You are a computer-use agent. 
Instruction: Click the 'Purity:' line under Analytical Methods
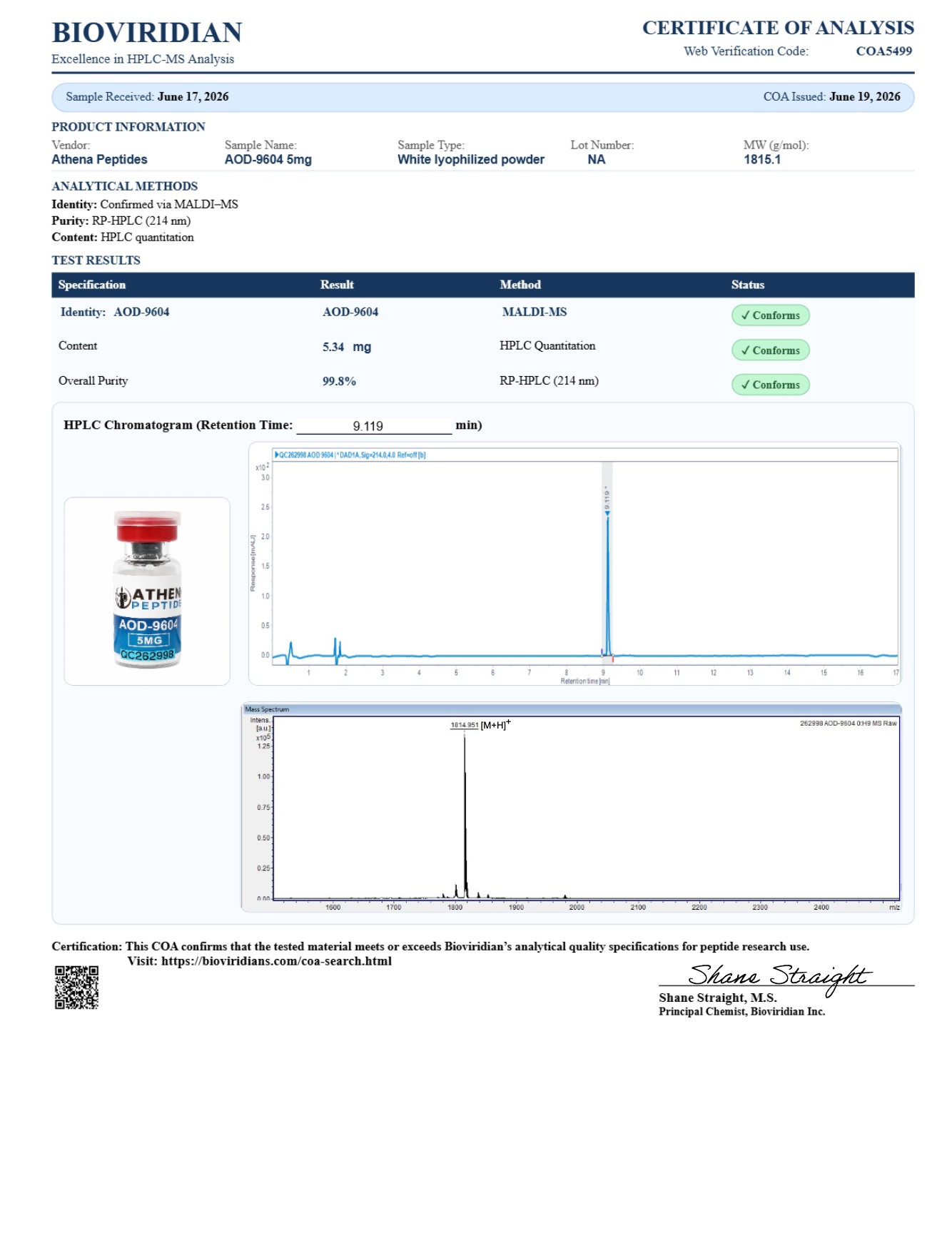[121, 221]
